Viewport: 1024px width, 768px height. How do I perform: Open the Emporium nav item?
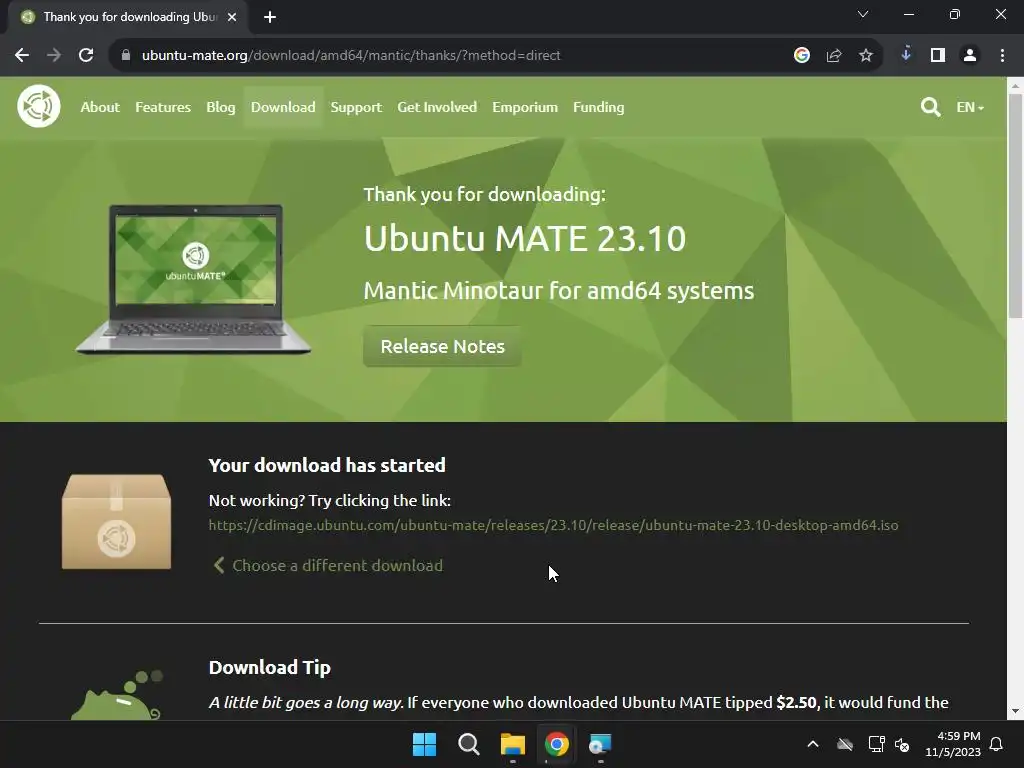(x=525, y=107)
